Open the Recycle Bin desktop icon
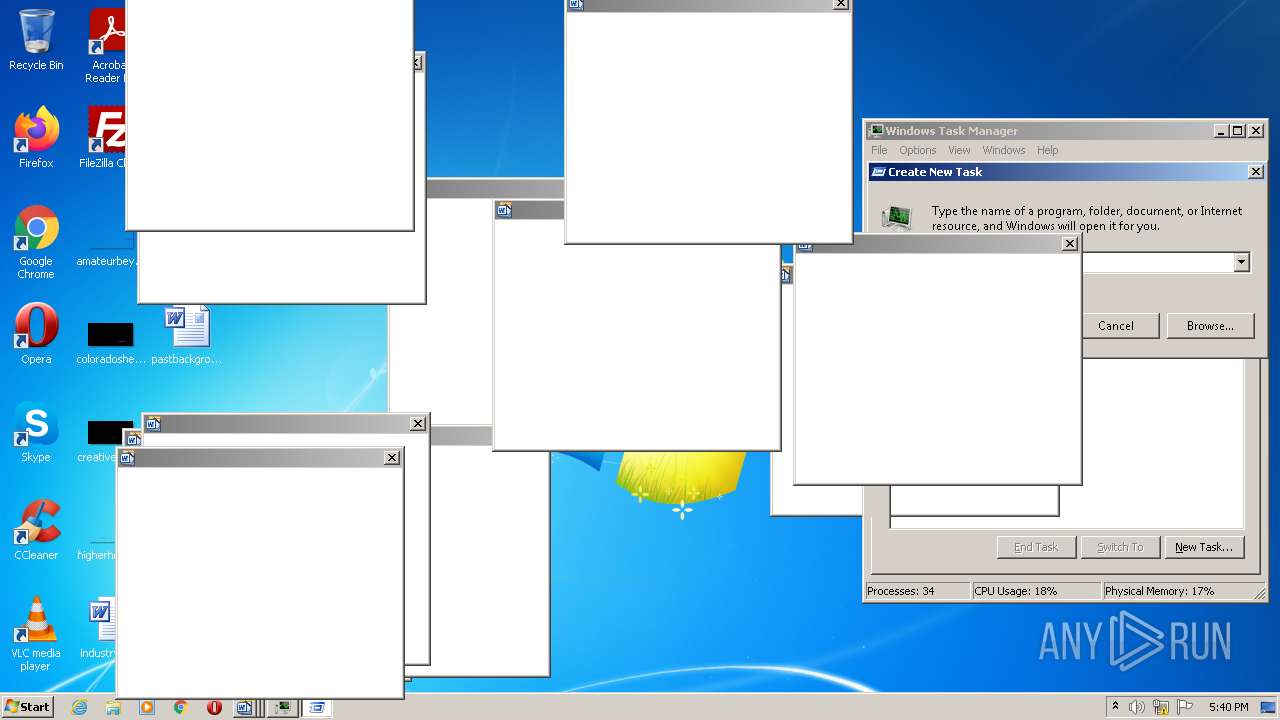Viewport: 1280px width, 720px height. 36,40
